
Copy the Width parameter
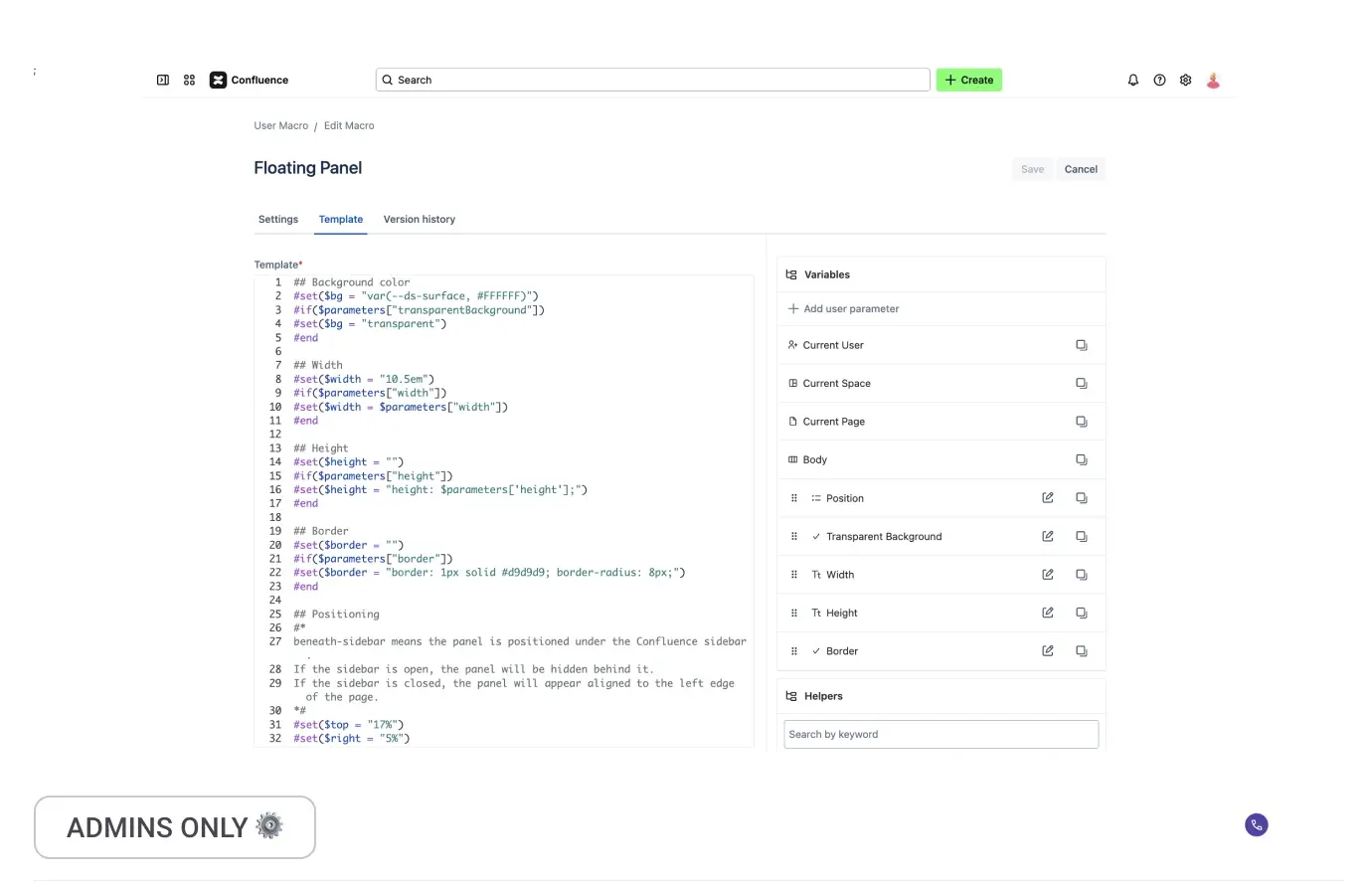(x=1082, y=575)
